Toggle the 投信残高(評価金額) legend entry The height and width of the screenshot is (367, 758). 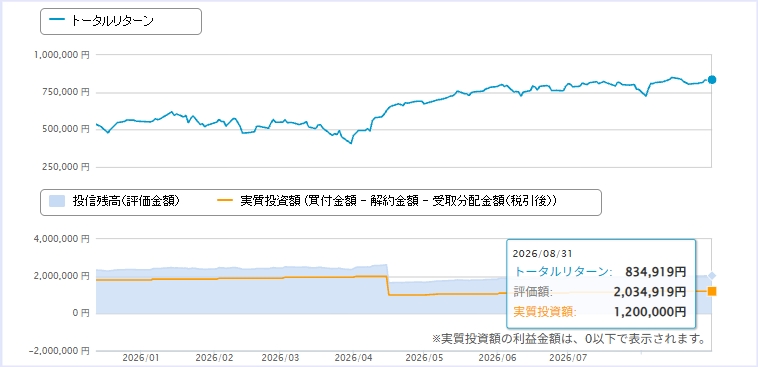click(114, 201)
